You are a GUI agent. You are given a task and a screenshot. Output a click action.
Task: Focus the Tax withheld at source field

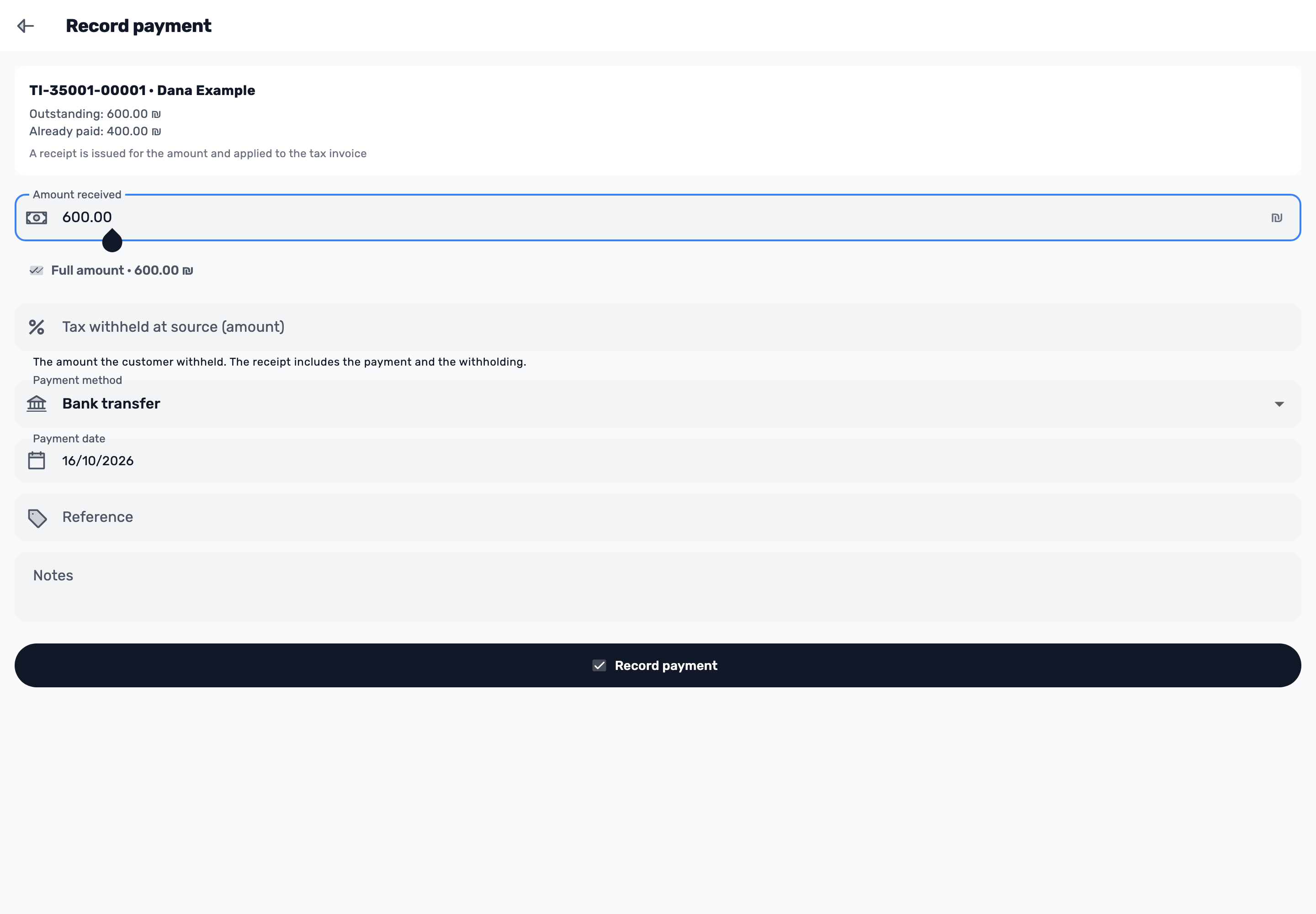pos(658,327)
